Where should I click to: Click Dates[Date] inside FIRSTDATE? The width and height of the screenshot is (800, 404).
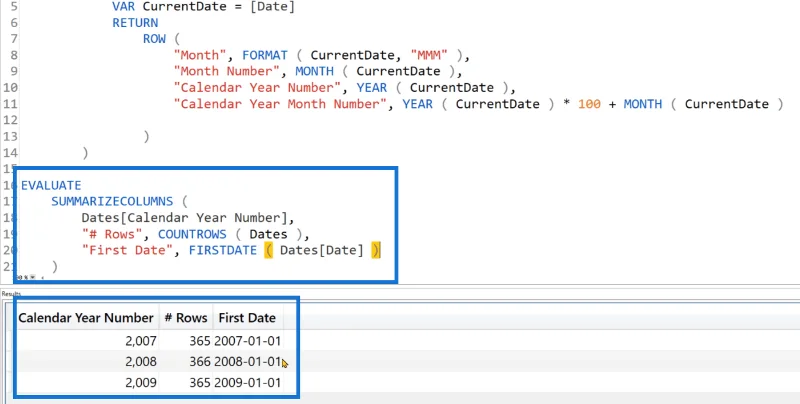pos(322,250)
